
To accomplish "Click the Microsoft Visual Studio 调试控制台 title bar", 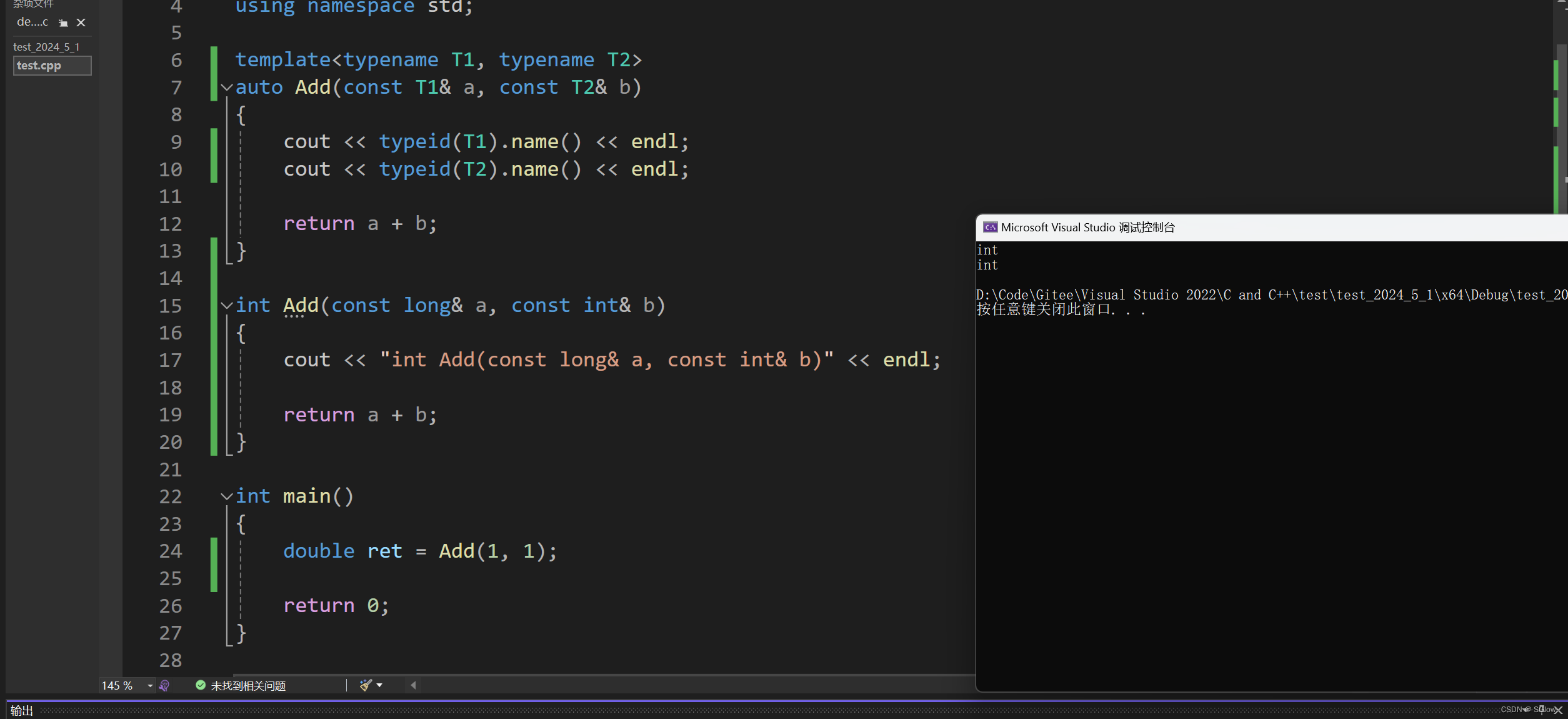I will click(1087, 228).
